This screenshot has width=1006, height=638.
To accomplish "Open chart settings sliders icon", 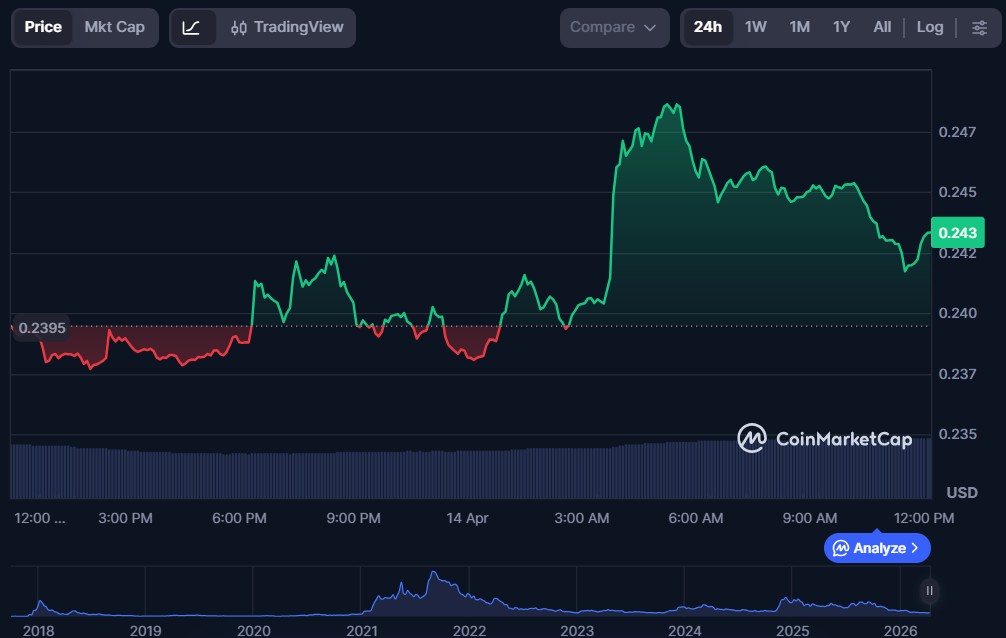I will click(x=979, y=28).
